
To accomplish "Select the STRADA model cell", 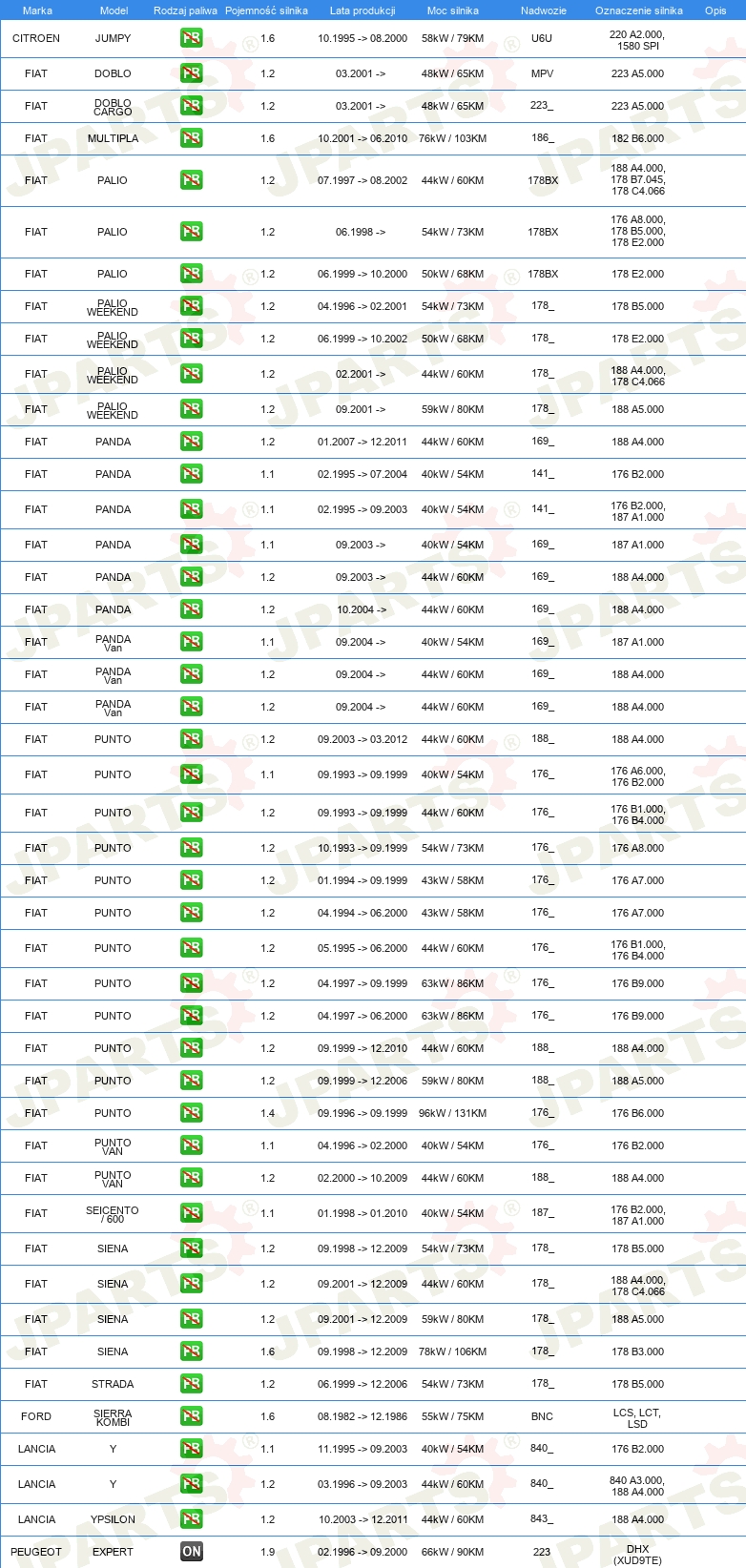I will point(113,1384).
